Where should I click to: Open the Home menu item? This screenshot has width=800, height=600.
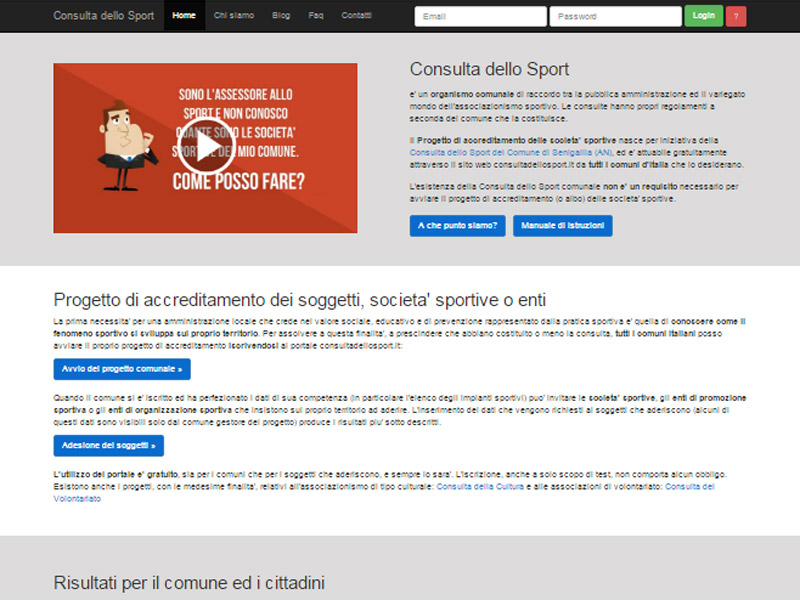pos(184,16)
